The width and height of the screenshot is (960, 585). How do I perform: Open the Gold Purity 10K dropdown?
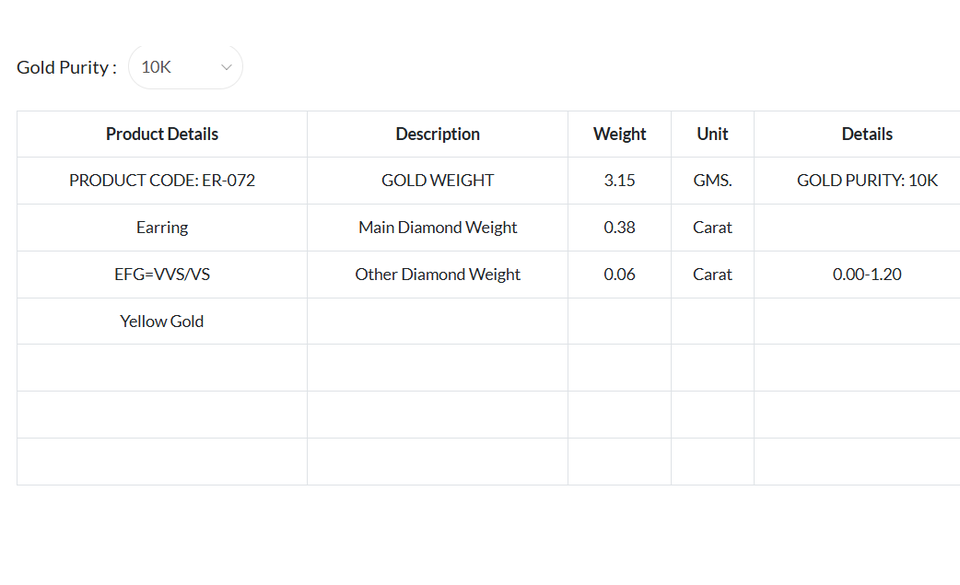pos(185,67)
